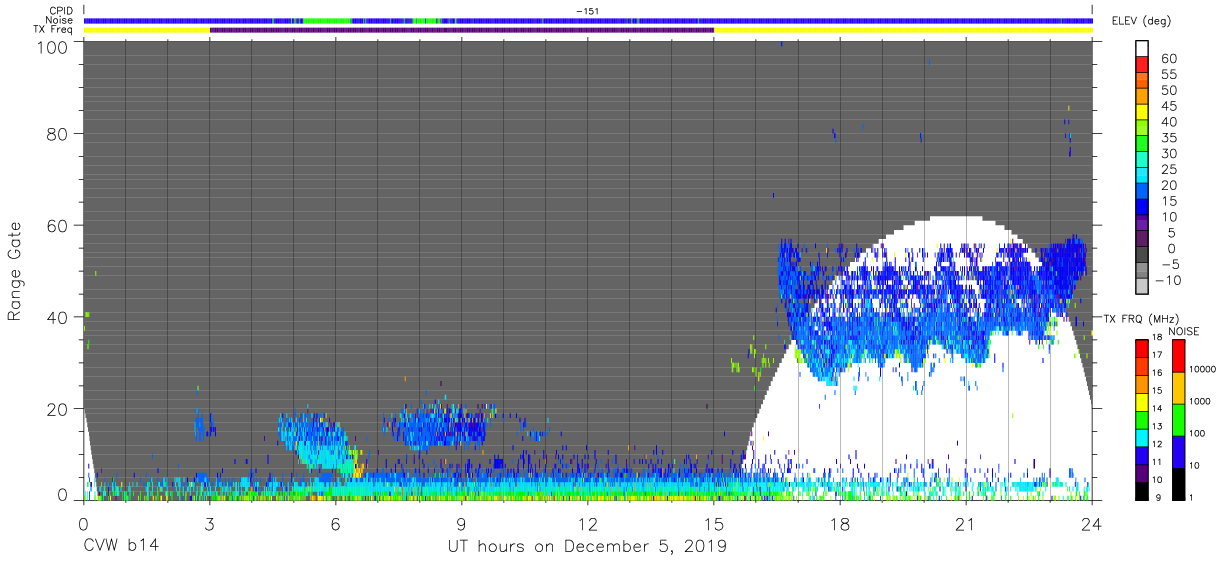This screenshot has width=1228, height=567.
Task: Click the "40" tick on Range Gate axis
Action: 57,317
